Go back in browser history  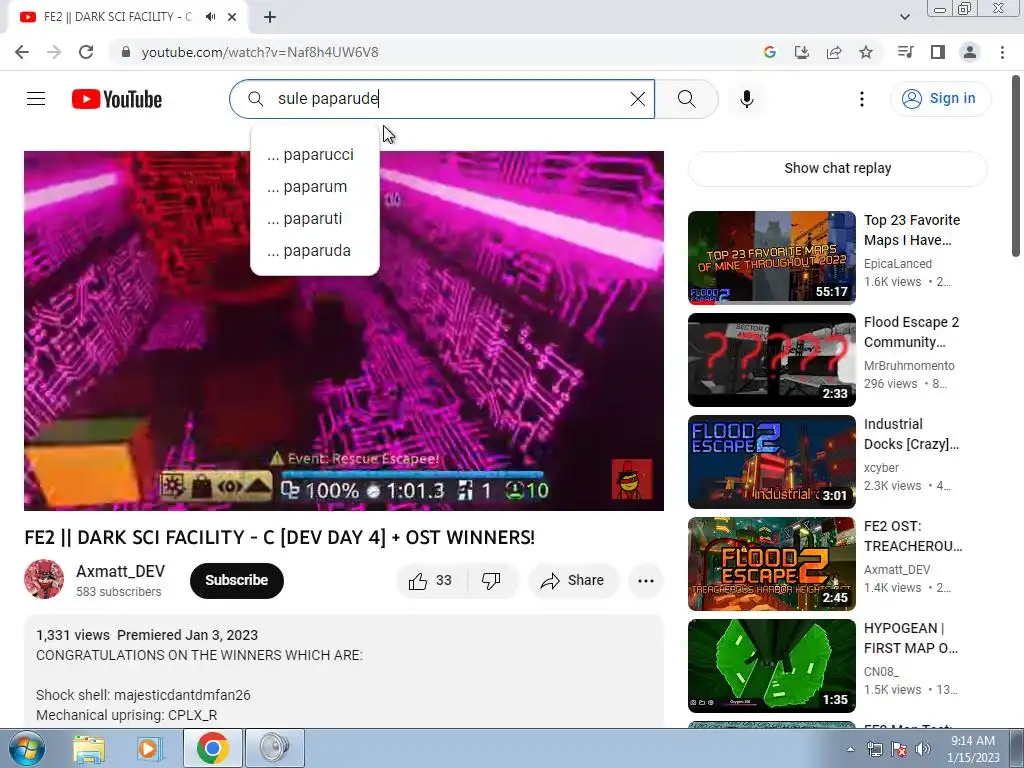[x=22, y=52]
